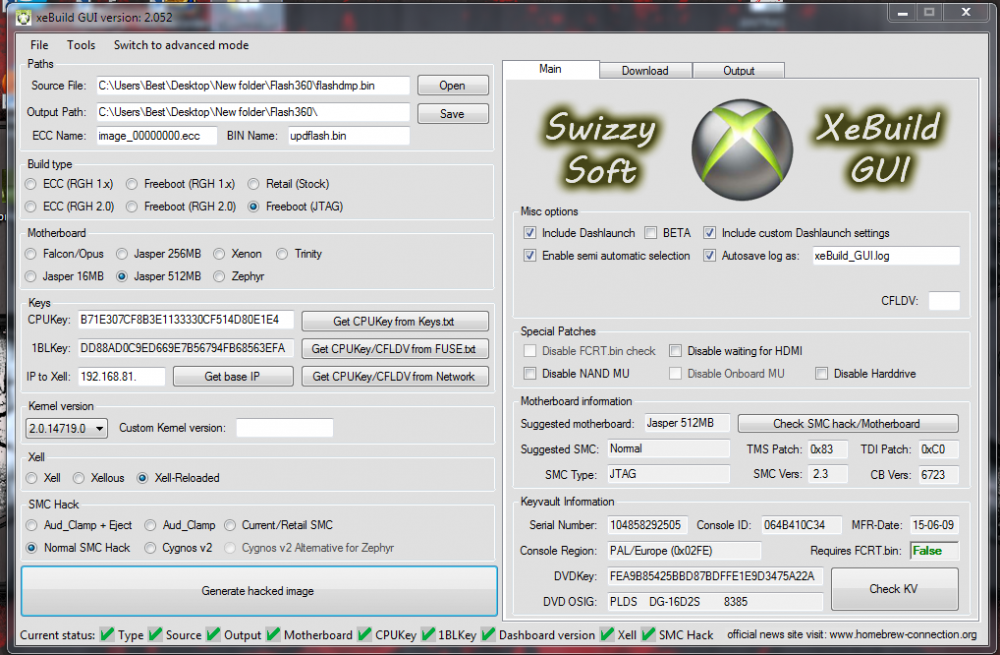Image resolution: width=1000 pixels, height=655 pixels.
Task: Select Current/Retail SMC option
Action: pyautogui.click(x=279, y=525)
